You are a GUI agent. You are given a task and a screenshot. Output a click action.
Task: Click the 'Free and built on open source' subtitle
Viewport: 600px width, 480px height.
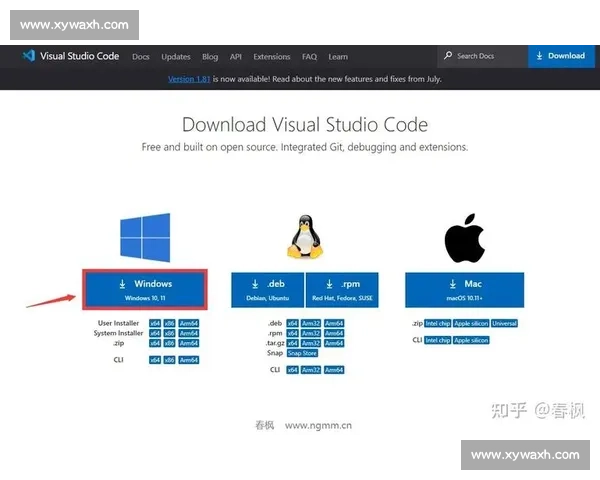pyautogui.click(x=305, y=147)
